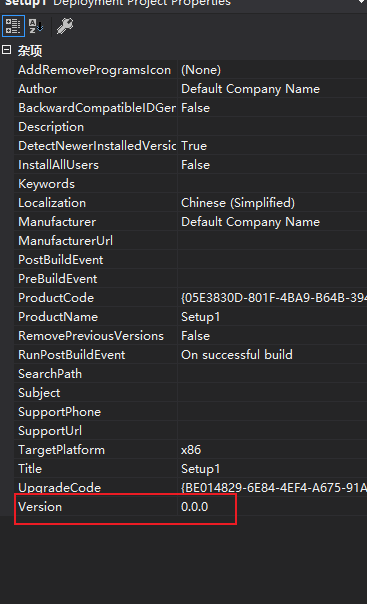Image resolution: width=367 pixels, height=604 pixels.
Task: Select the PreBuildEvent property
Action: (x=57, y=279)
